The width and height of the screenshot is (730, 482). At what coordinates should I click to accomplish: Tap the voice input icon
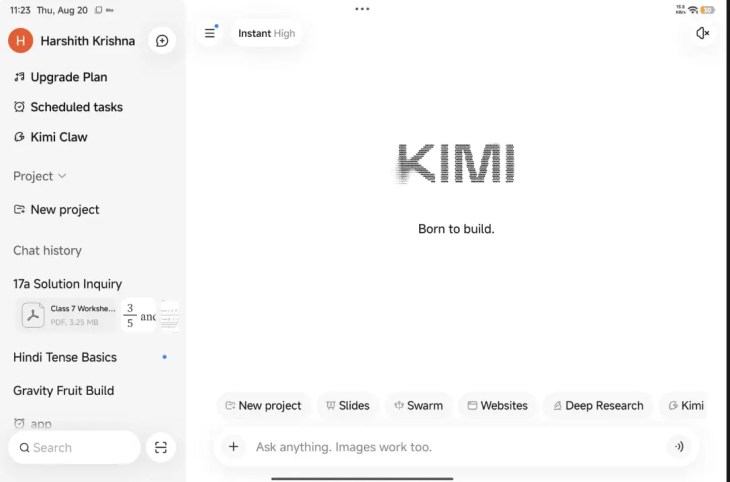coord(679,447)
